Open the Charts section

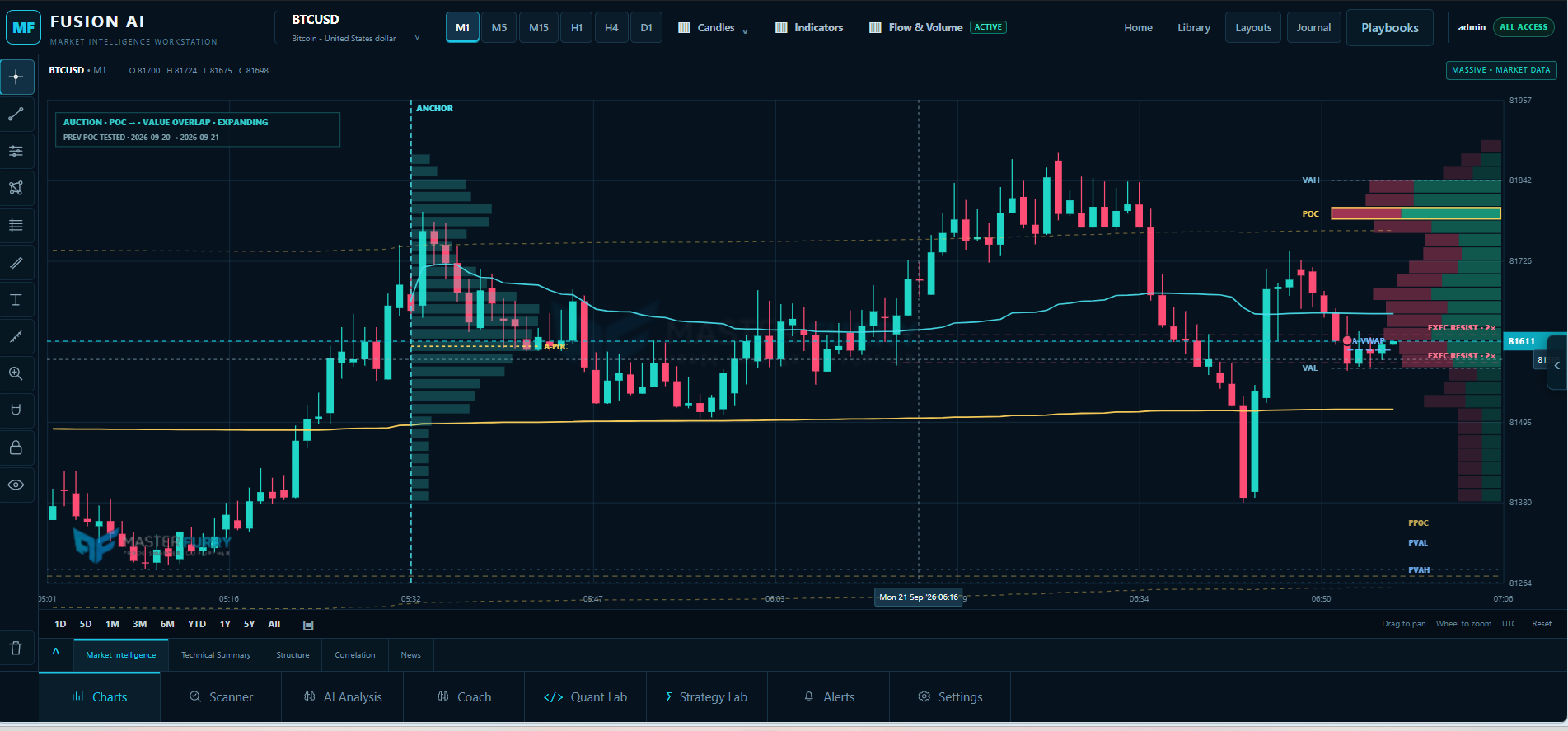pyautogui.click(x=99, y=697)
